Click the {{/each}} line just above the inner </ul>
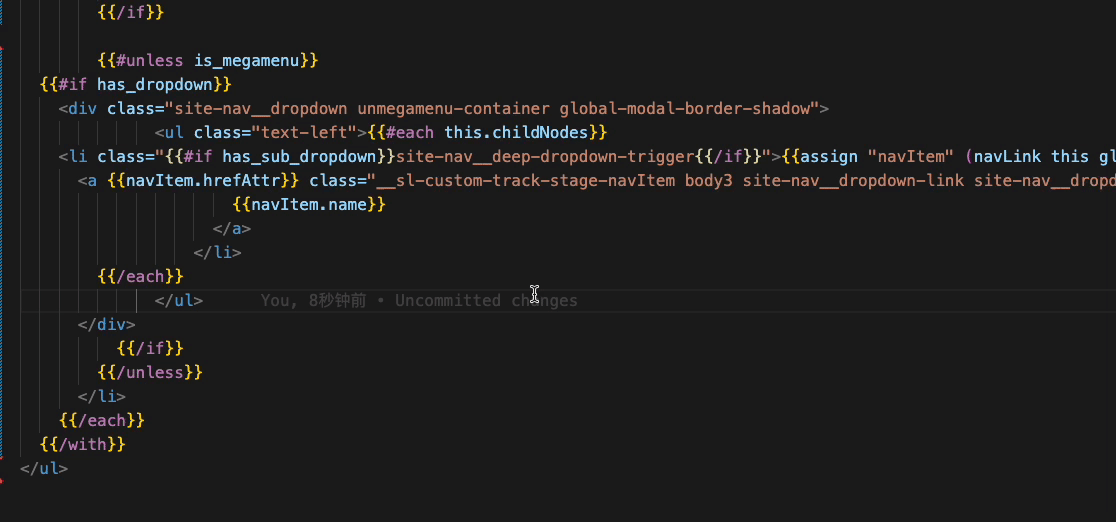The image size is (1116, 522). pos(140,276)
